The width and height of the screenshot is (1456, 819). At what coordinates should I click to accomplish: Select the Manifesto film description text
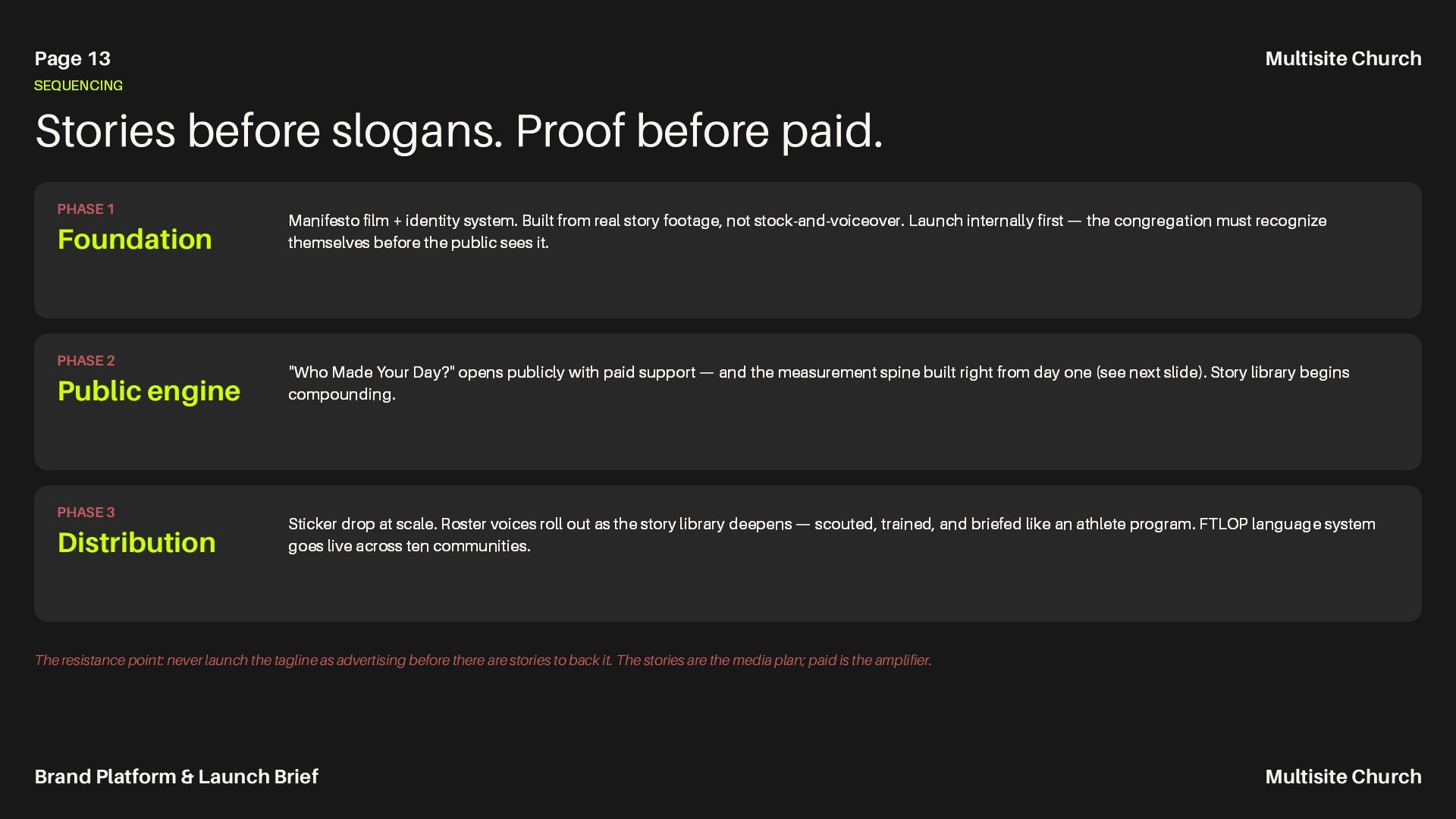[x=808, y=231]
